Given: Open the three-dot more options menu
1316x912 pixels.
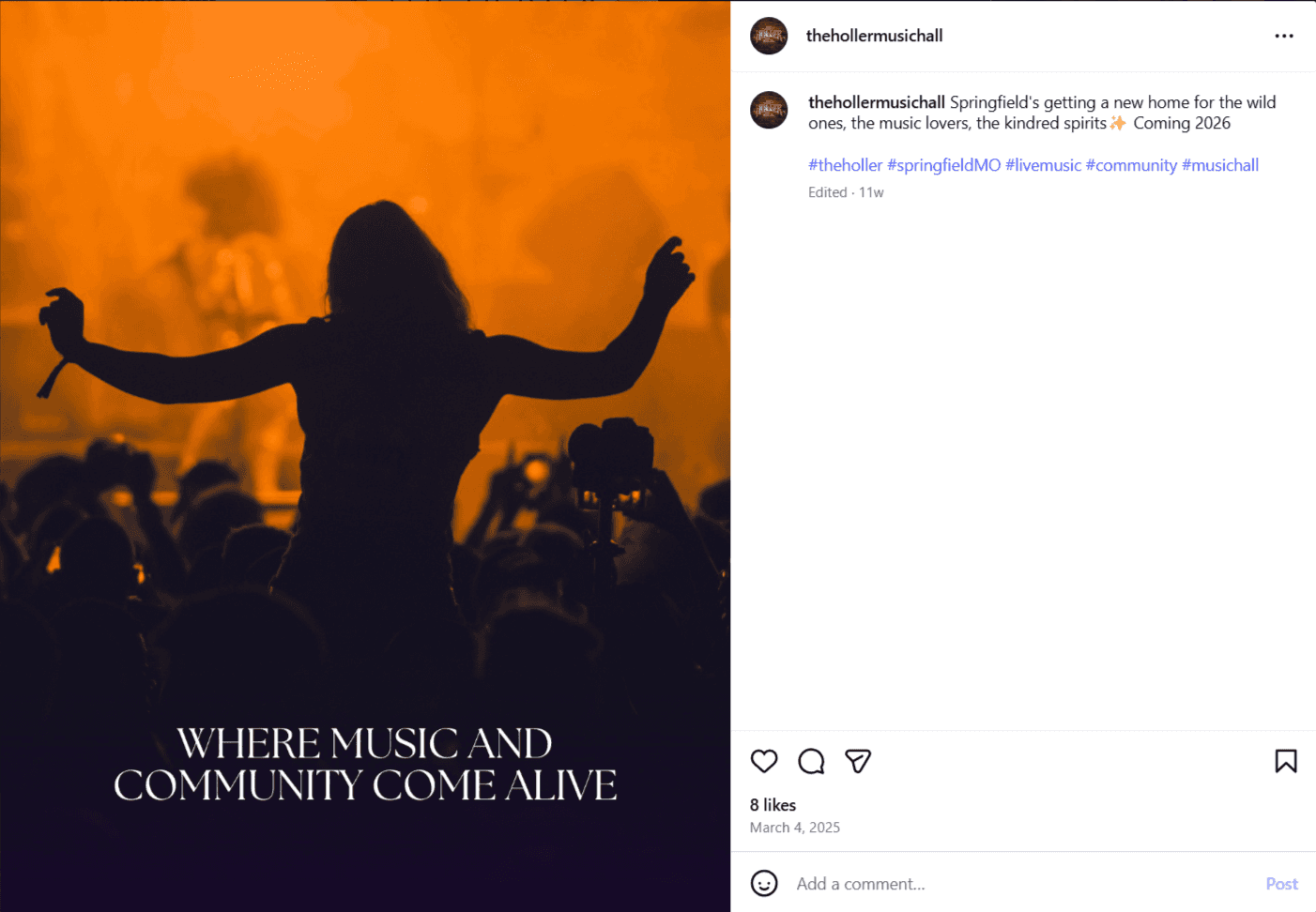Looking at the screenshot, I should coord(1283,36).
